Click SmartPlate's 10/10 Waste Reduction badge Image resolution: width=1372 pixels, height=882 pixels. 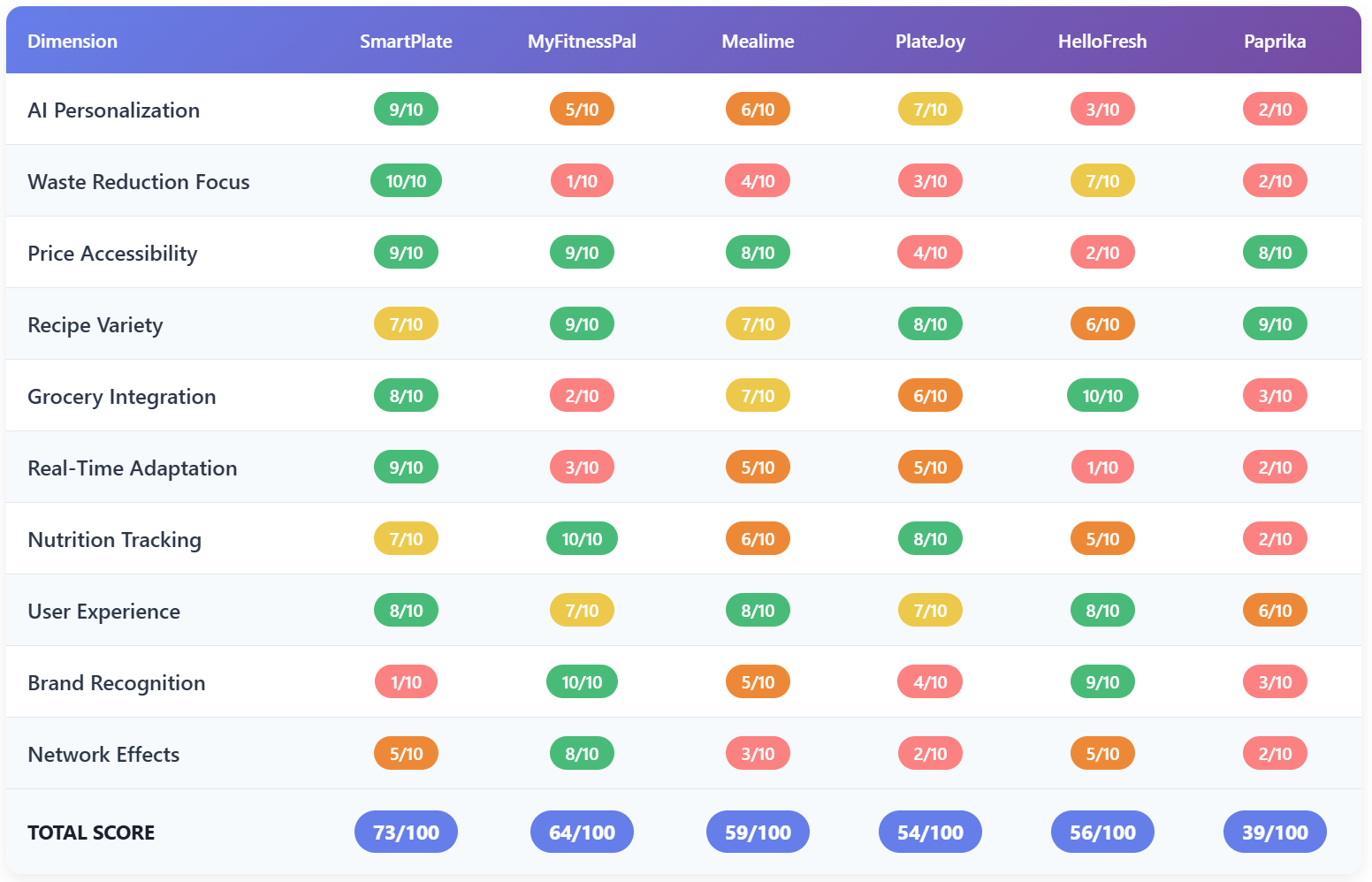(x=406, y=181)
